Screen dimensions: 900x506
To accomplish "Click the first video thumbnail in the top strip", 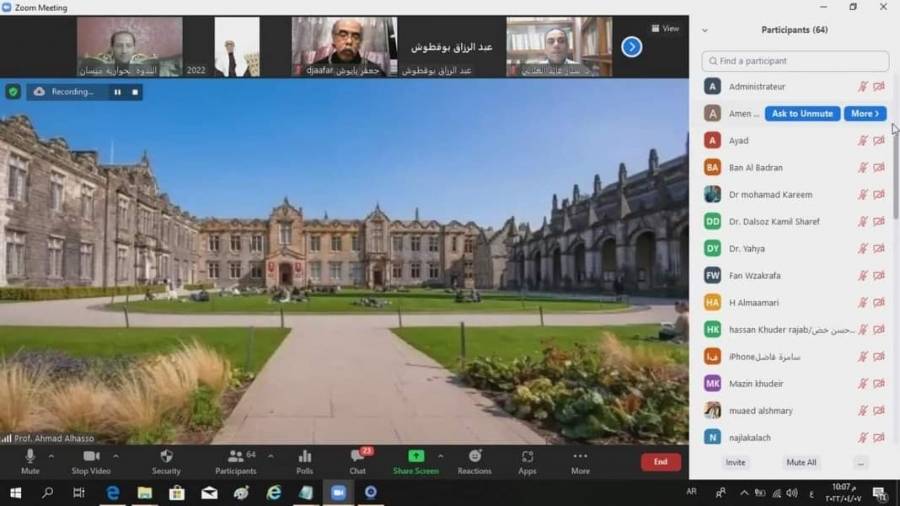I will pos(130,47).
